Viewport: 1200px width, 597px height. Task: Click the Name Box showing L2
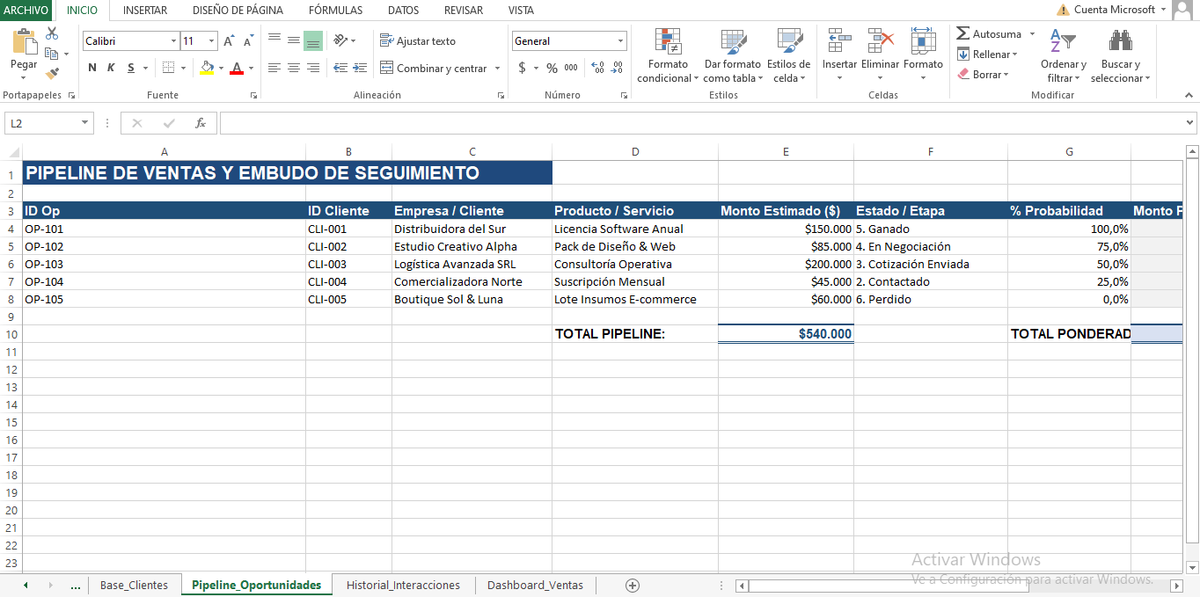(x=40, y=123)
